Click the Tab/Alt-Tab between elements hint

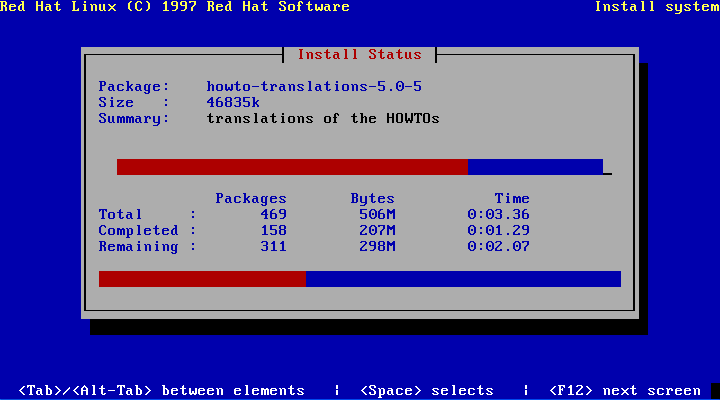161,390
